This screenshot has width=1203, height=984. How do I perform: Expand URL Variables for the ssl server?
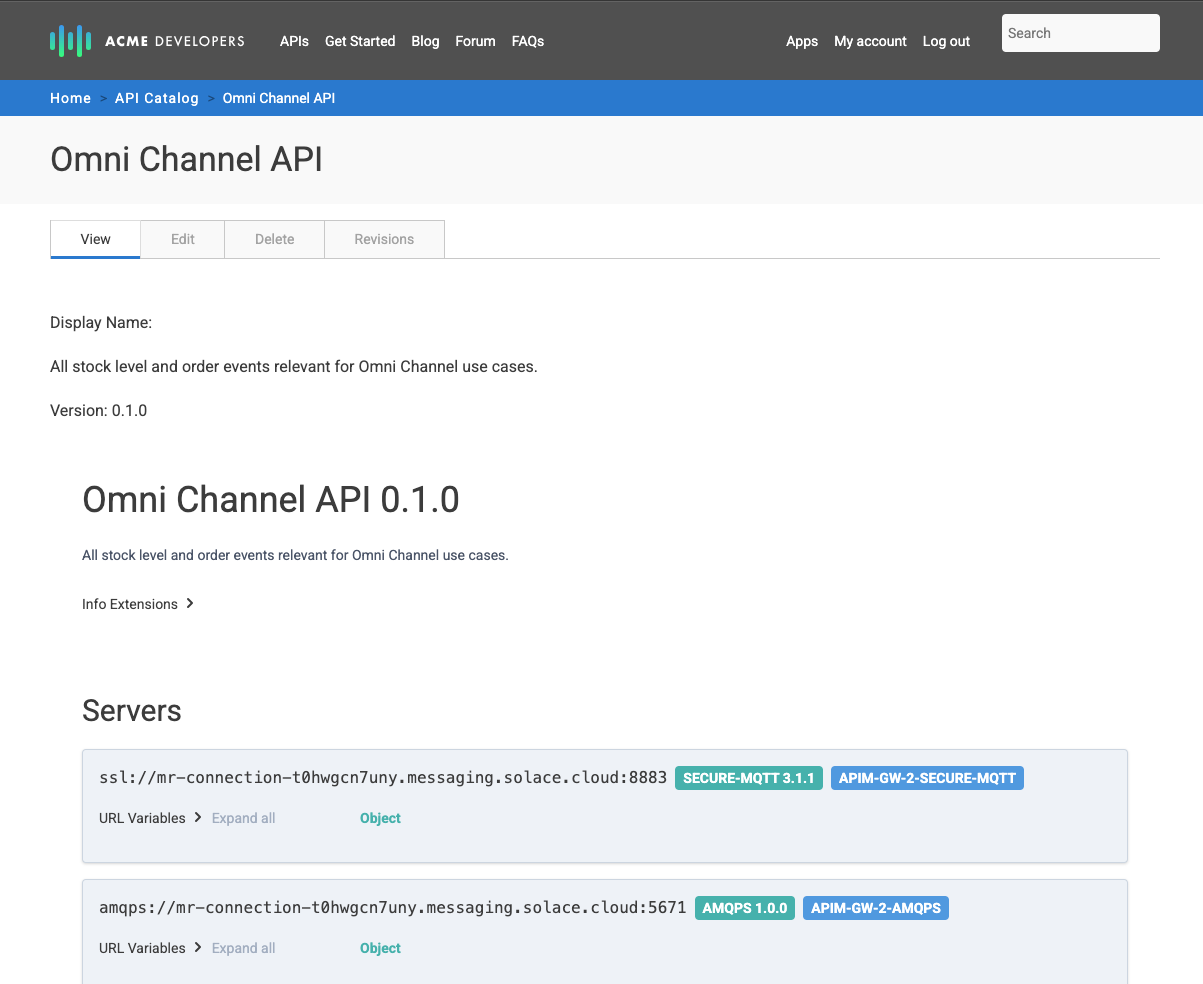150,818
